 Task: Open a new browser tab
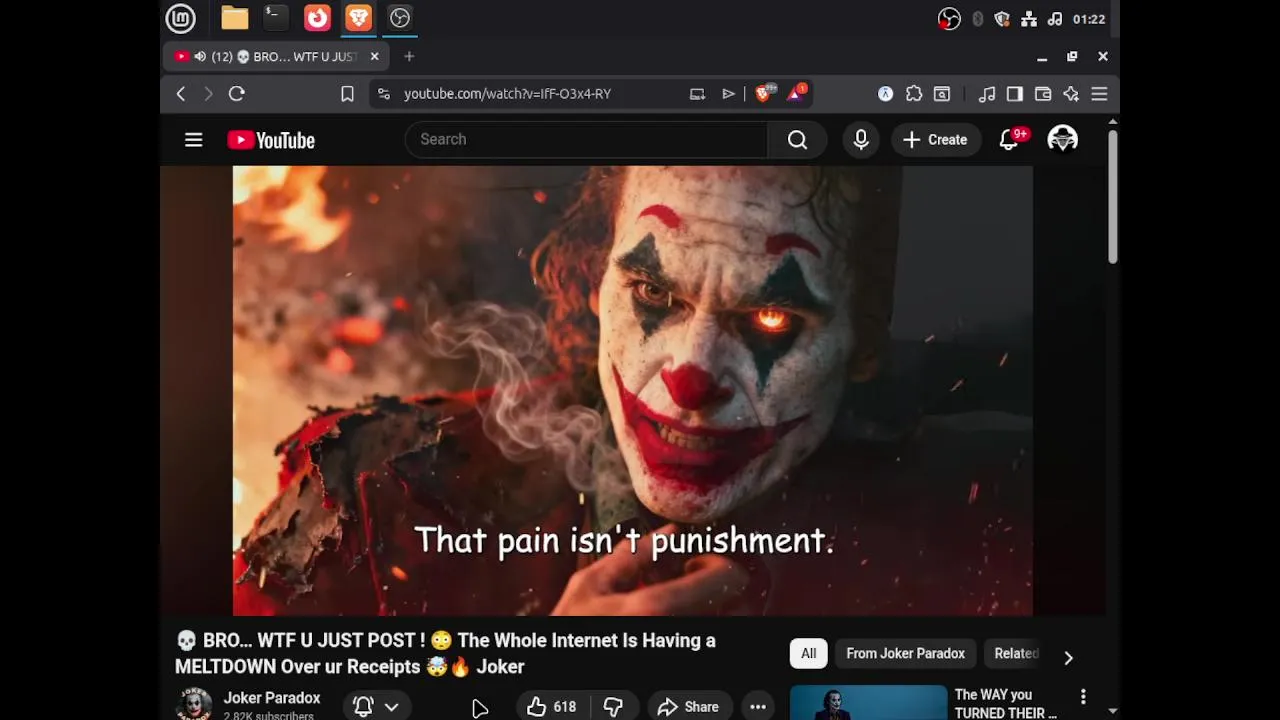[x=409, y=57]
